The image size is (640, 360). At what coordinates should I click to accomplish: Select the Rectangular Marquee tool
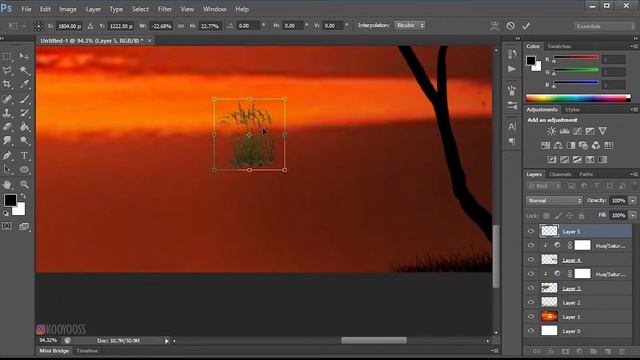7,56
